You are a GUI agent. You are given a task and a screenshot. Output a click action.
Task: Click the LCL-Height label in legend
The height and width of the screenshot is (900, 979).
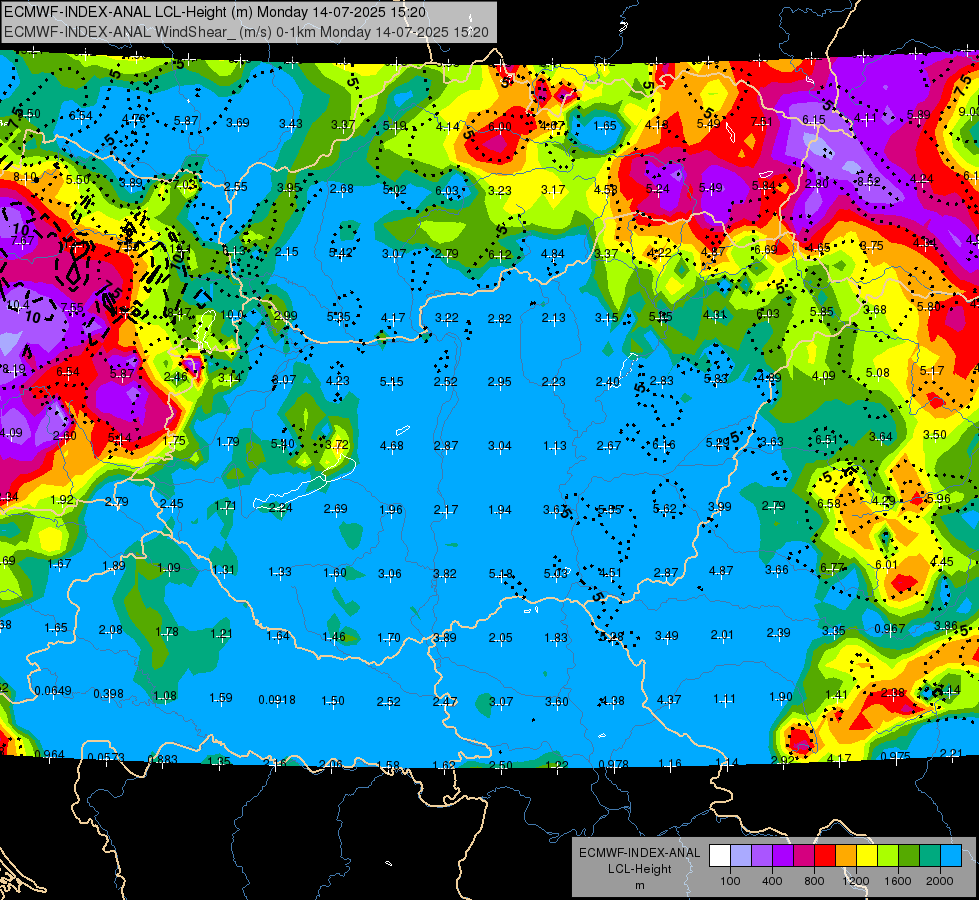[x=639, y=869]
